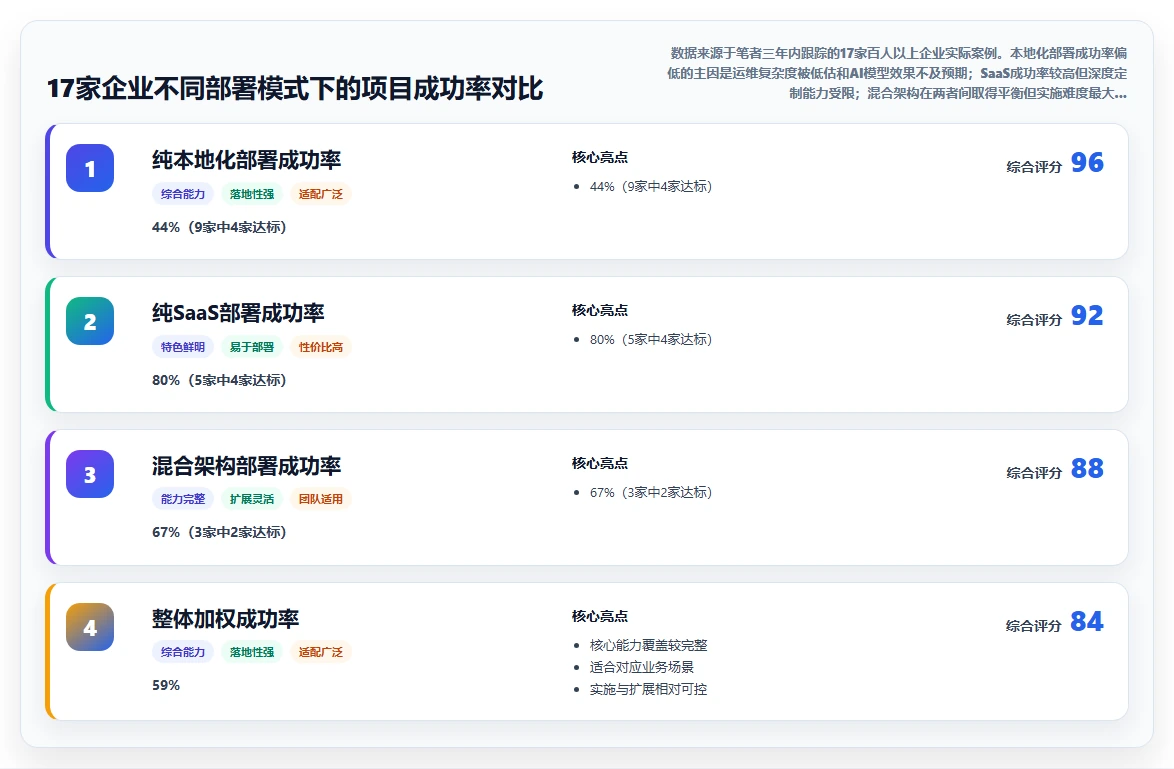Click 核心亮点 heading in 混合架构 card
The height and width of the screenshot is (769, 1174).
click(600, 463)
